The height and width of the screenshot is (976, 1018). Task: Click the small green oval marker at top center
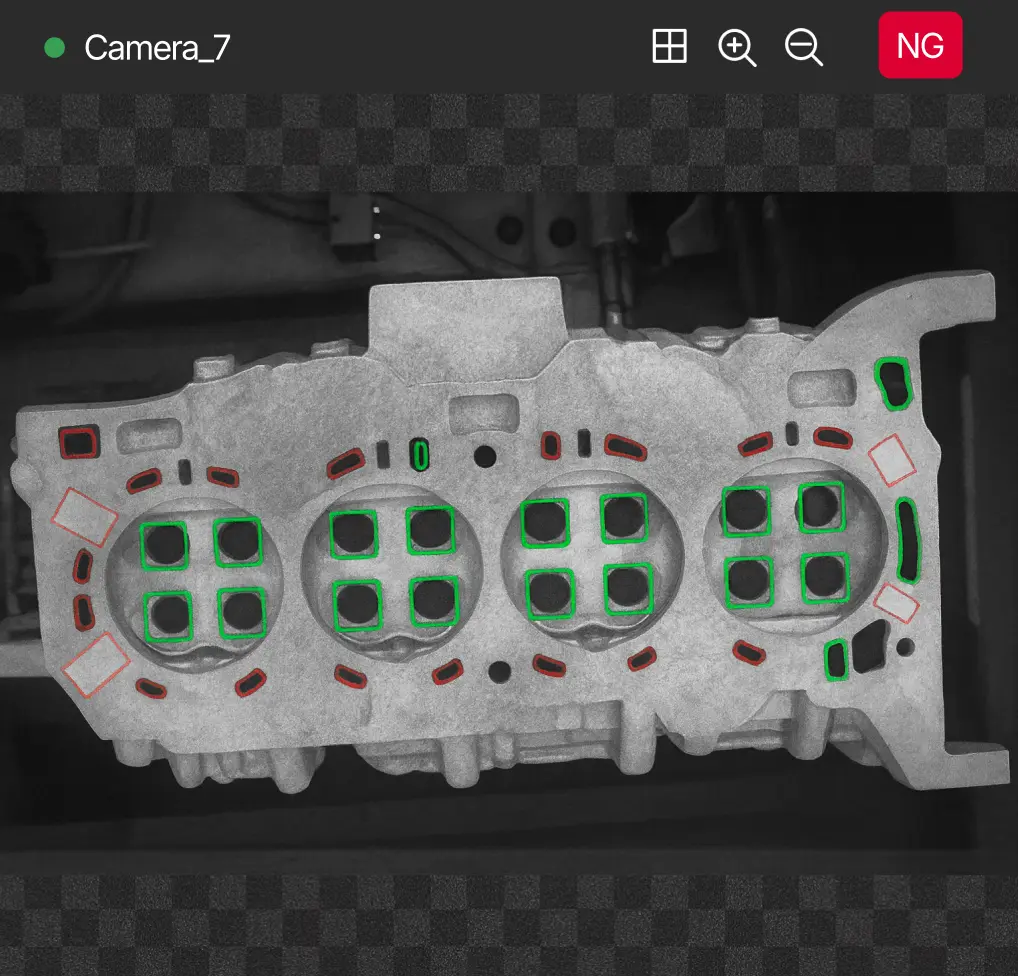click(x=421, y=454)
